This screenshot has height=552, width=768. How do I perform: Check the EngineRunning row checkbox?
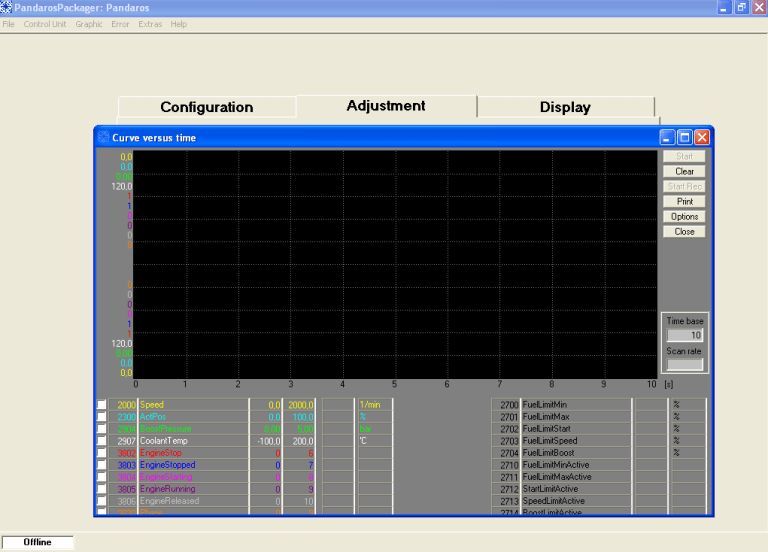[101, 489]
